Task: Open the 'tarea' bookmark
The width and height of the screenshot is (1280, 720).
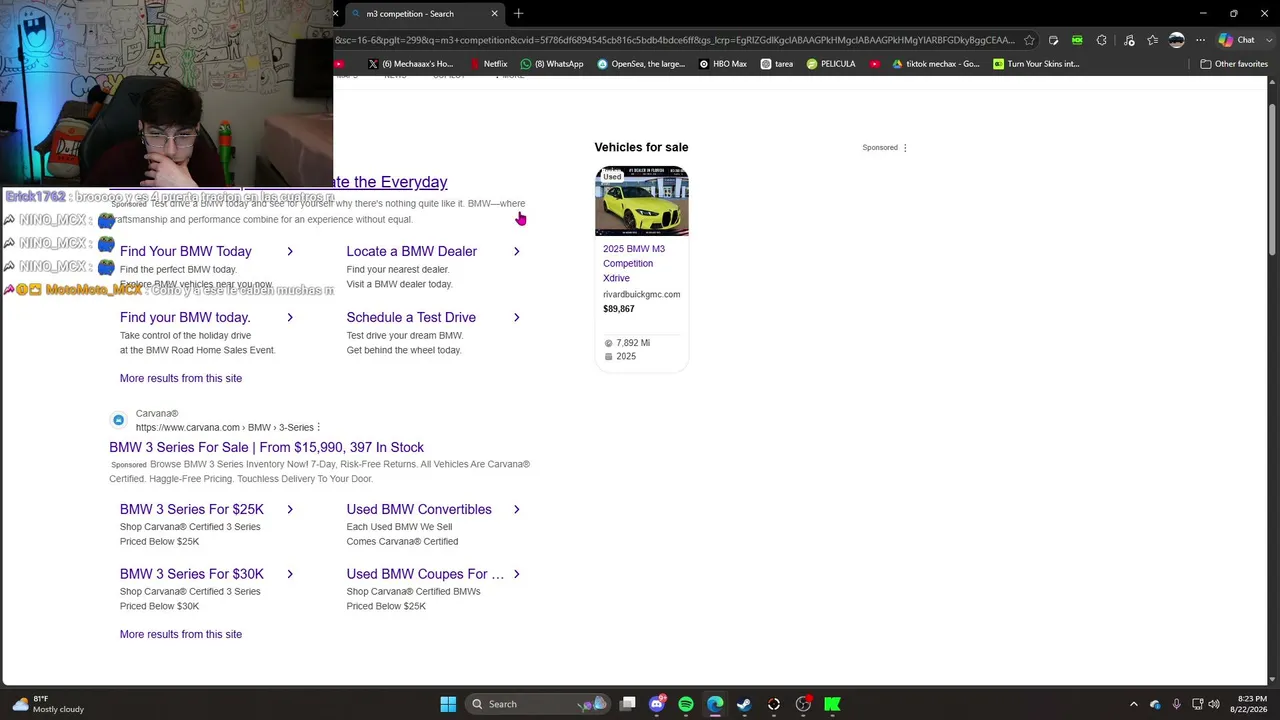Action: [777, 64]
